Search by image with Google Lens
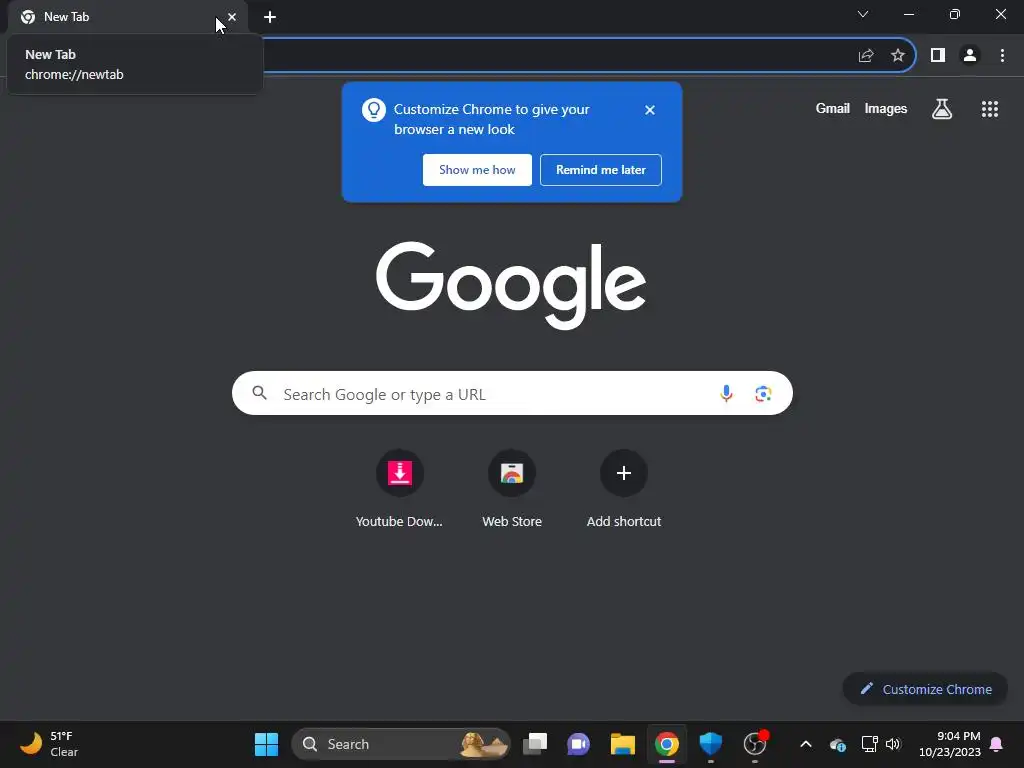Screen dimensions: 1024x768 click(763, 394)
